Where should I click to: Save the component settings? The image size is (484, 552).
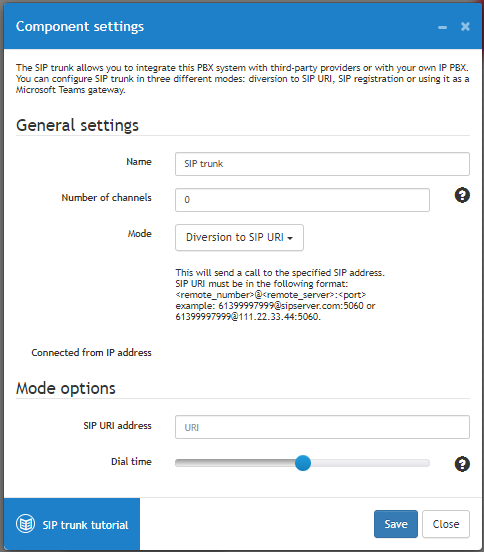tap(396, 524)
